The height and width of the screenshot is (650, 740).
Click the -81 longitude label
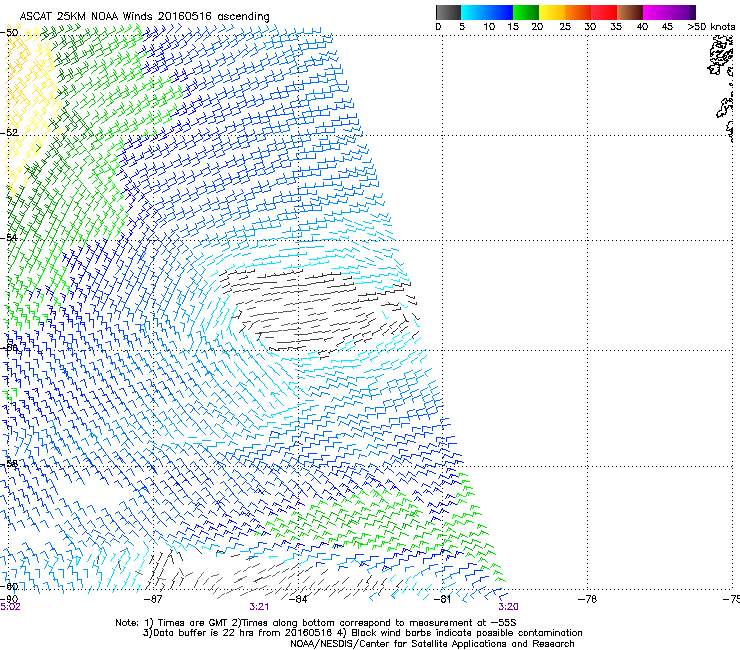pyautogui.click(x=442, y=599)
